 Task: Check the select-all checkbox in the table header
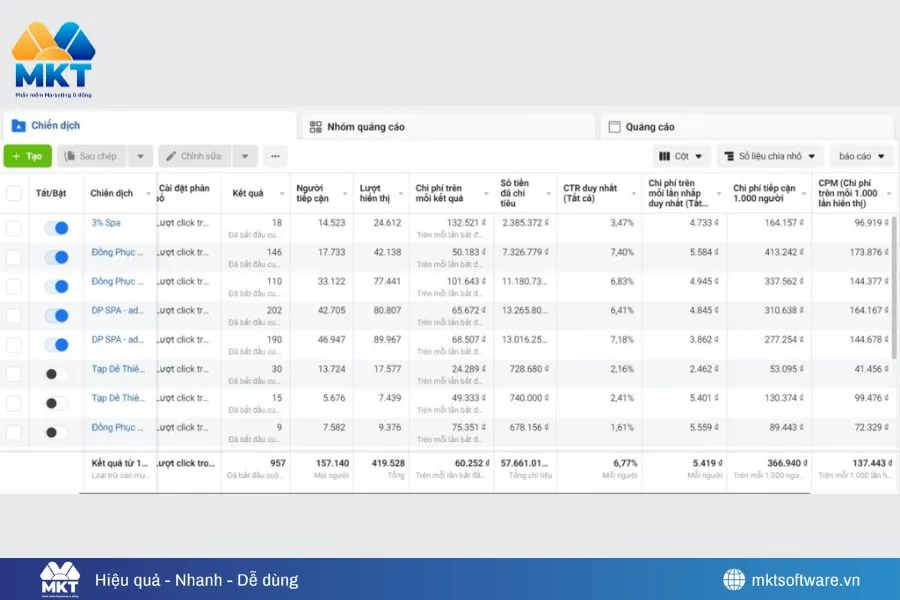point(14,193)
